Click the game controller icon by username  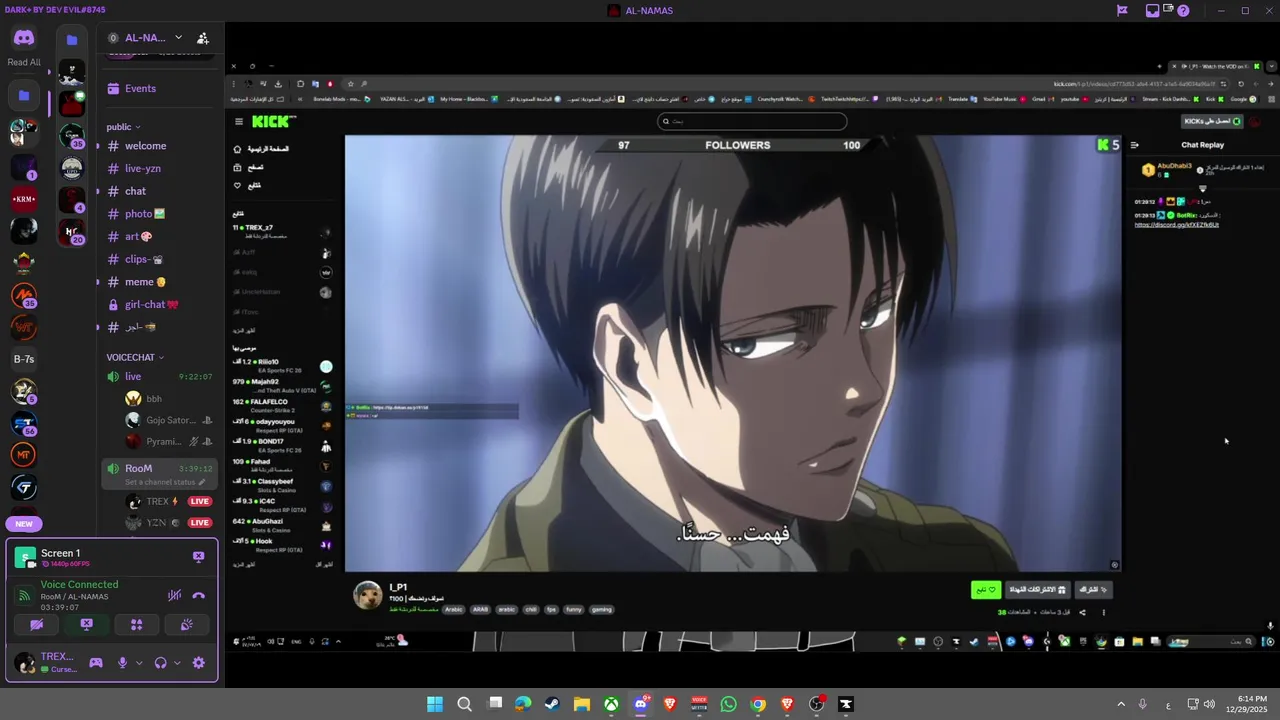pos(96,662)
